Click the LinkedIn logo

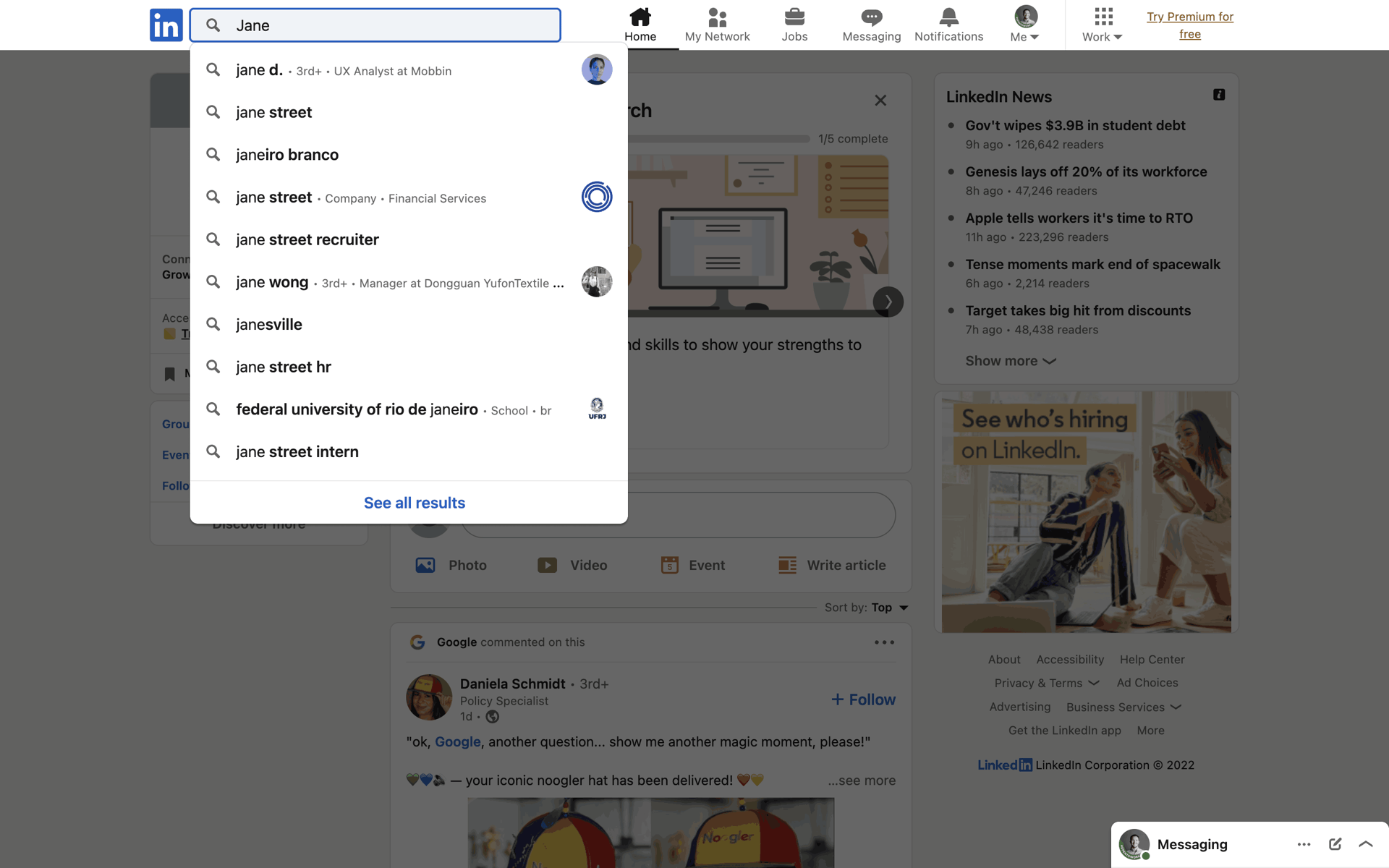point(166,25)
